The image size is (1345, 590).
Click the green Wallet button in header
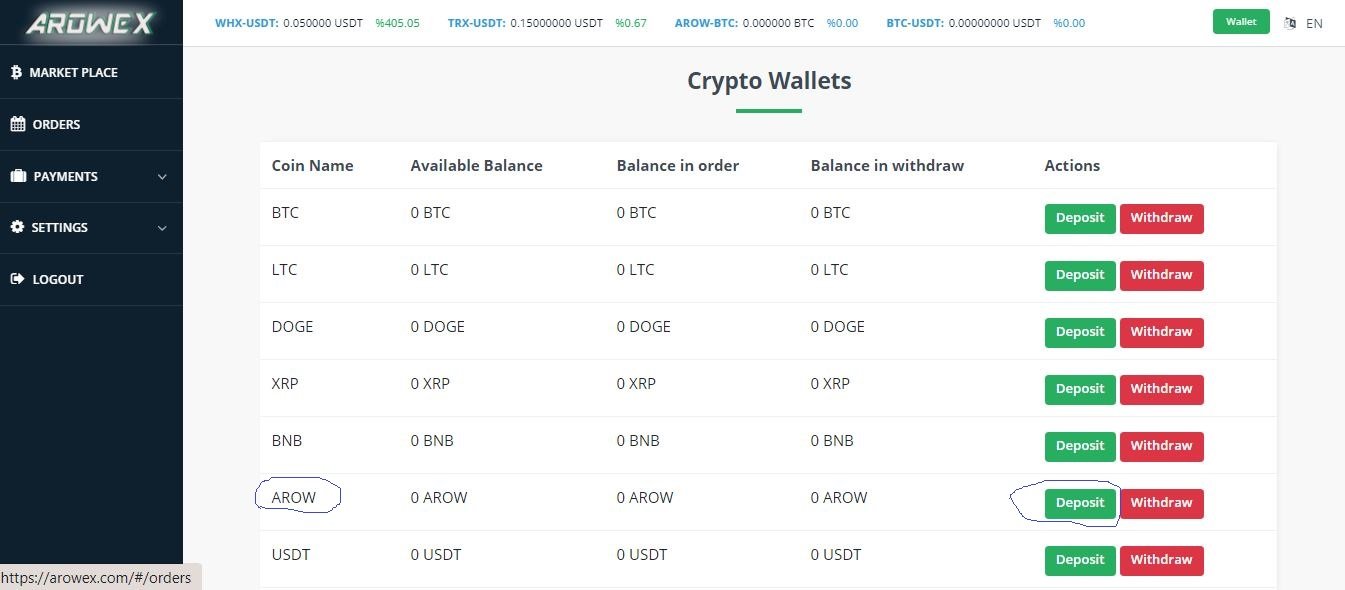(1241, 21)
